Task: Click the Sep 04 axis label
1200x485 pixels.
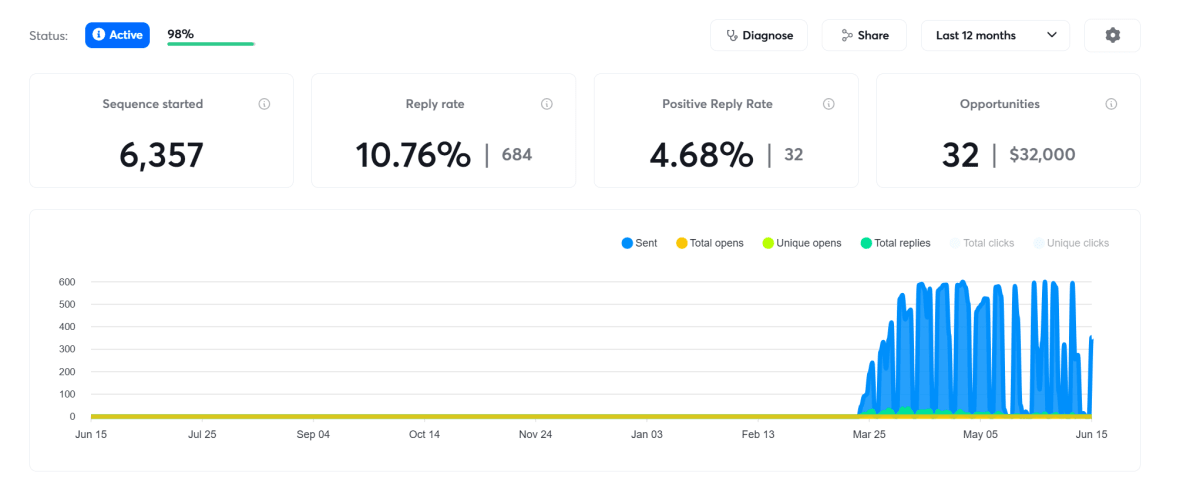Action: pos(313,435)
